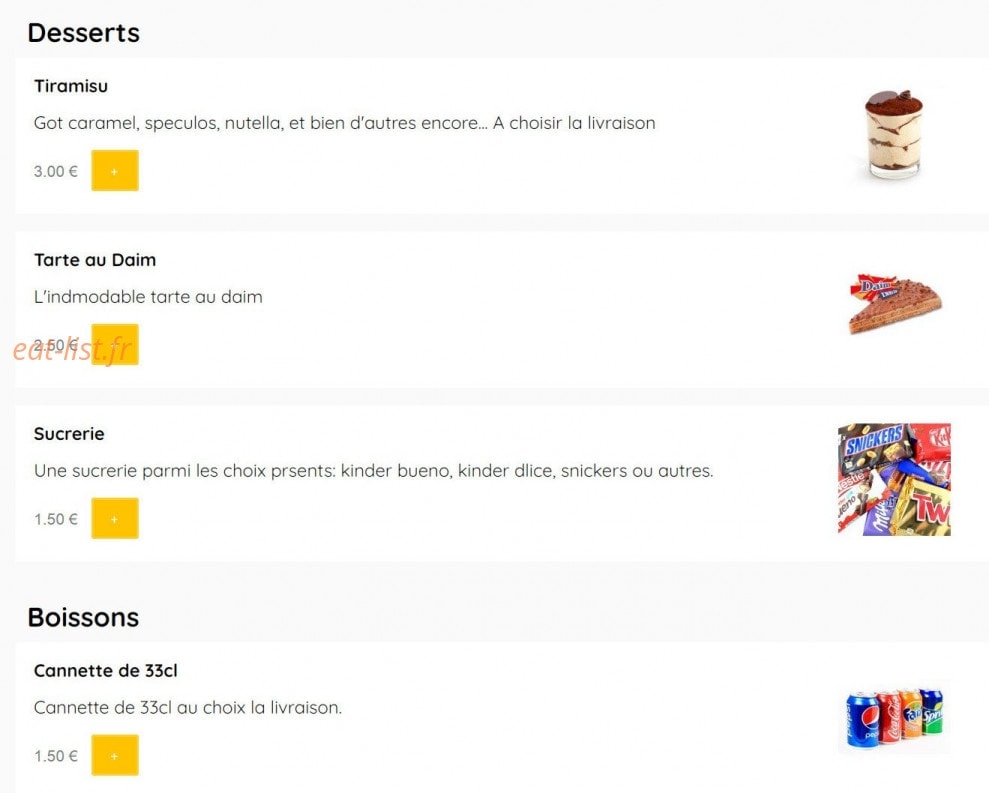Click the Sucrerie choices description text
Viewport: 989px width, 793px height.
coord(373,471)
